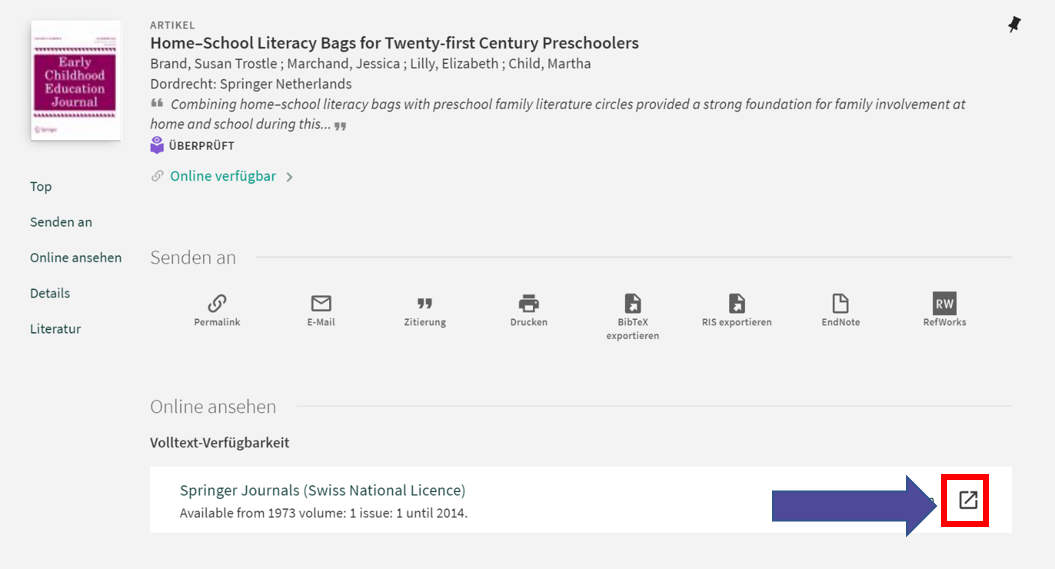Open the Zitierung citation tool
The width and height of the screenshot is (1055, 569).
point(425,304)
